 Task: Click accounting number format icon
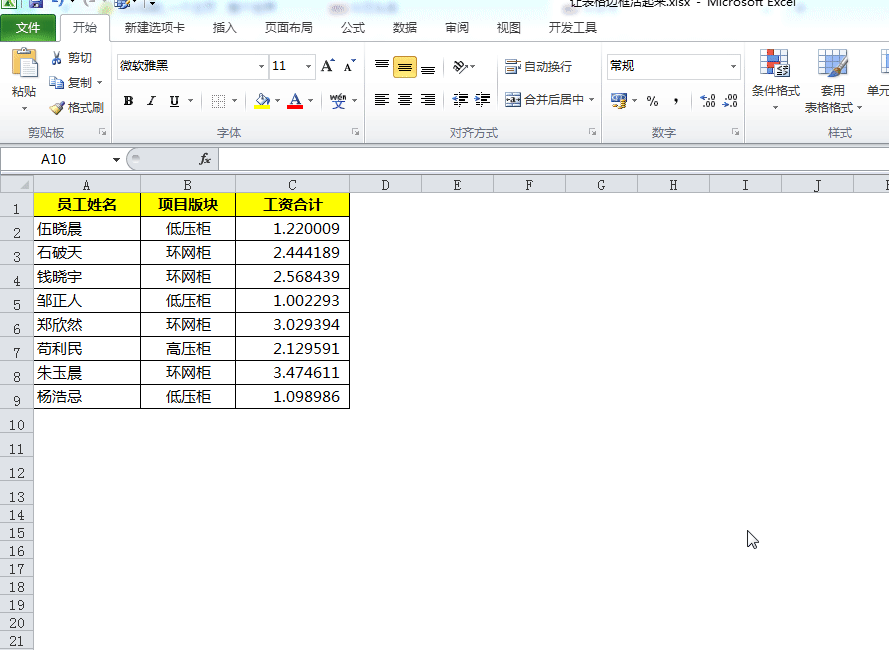(618, 101)
